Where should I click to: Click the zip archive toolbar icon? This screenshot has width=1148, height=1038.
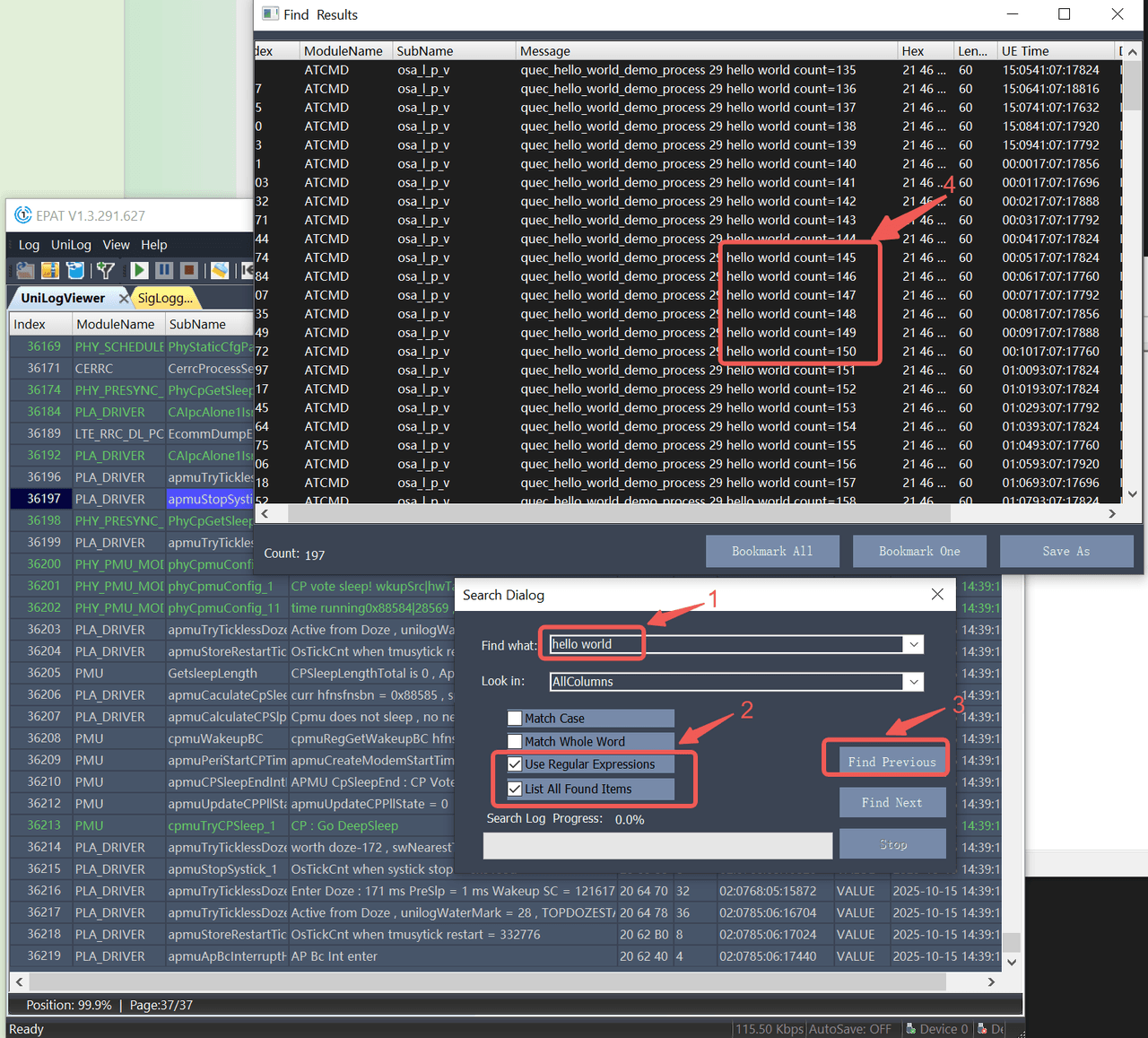pos(50,270)
